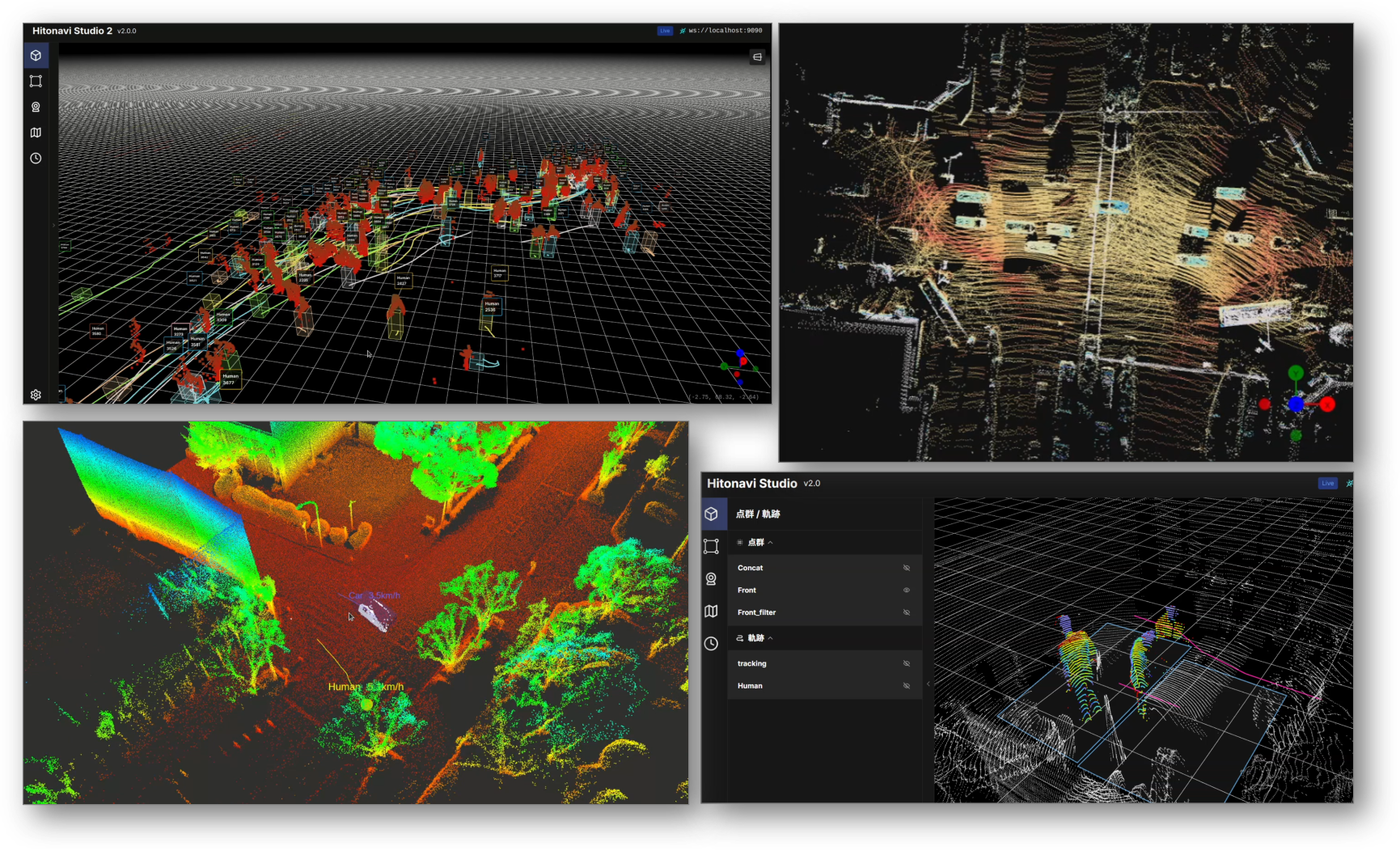
Task: Select the cube icon in Hitonavi Studio v2.0 sidebar
Action: pyautogui.click(x=711, y=514)
